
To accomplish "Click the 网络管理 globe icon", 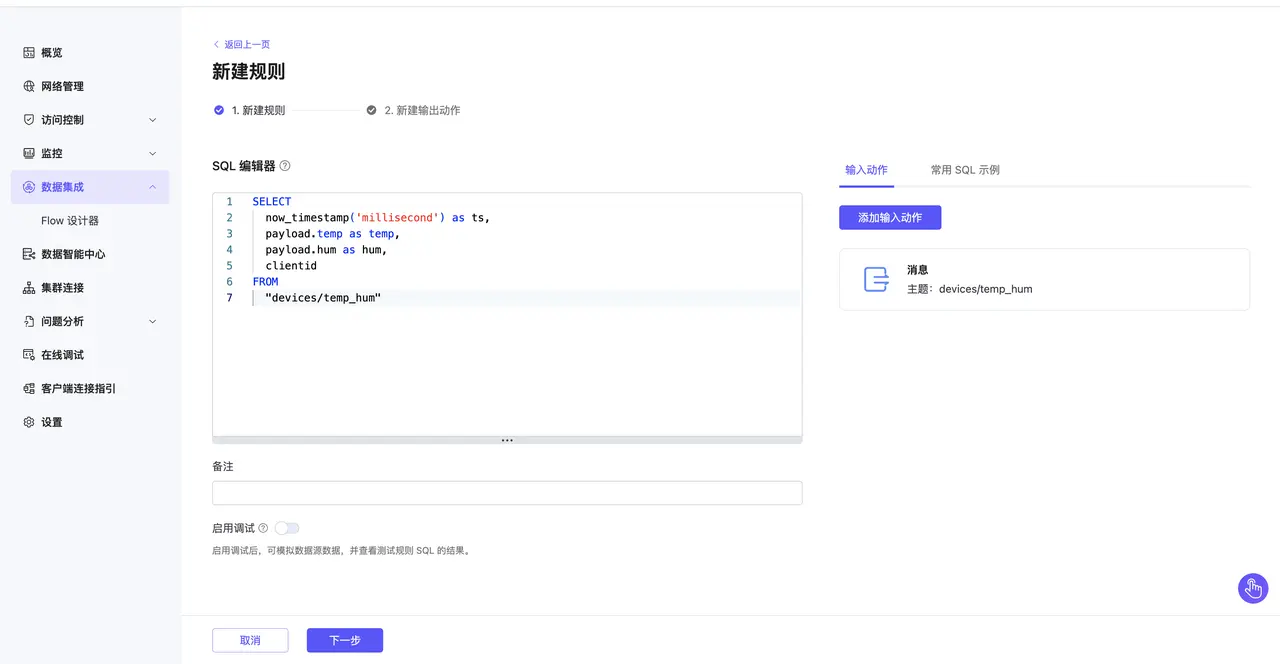I will [x=29, y=86].
